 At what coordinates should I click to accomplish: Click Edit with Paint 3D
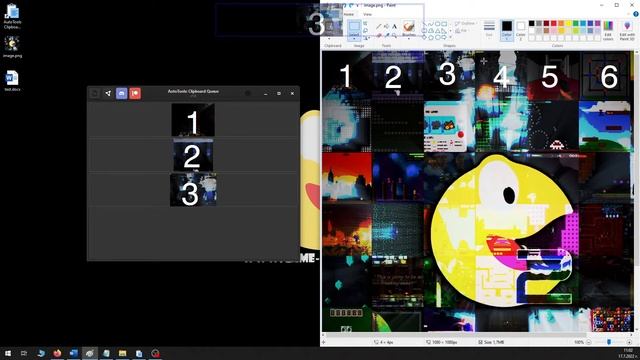point(627,30)
